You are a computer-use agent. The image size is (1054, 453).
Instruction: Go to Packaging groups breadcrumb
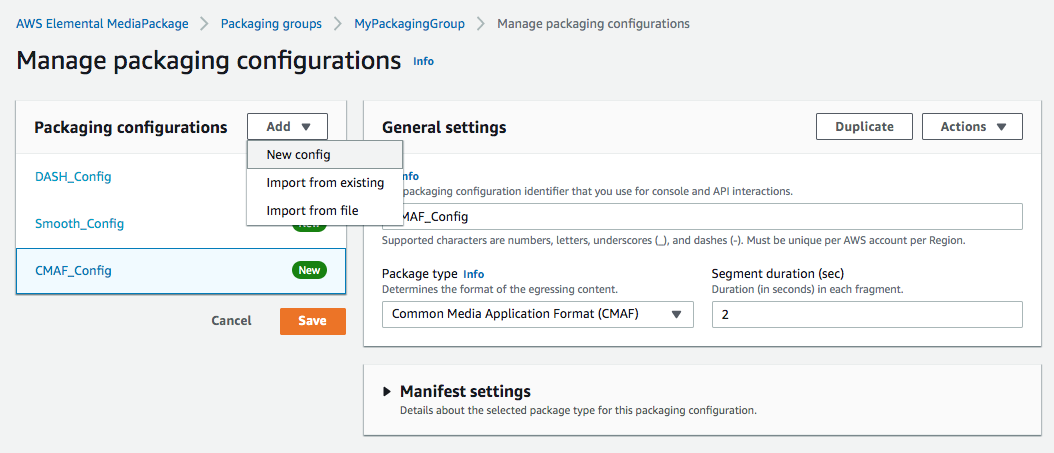tap(272, 24)
